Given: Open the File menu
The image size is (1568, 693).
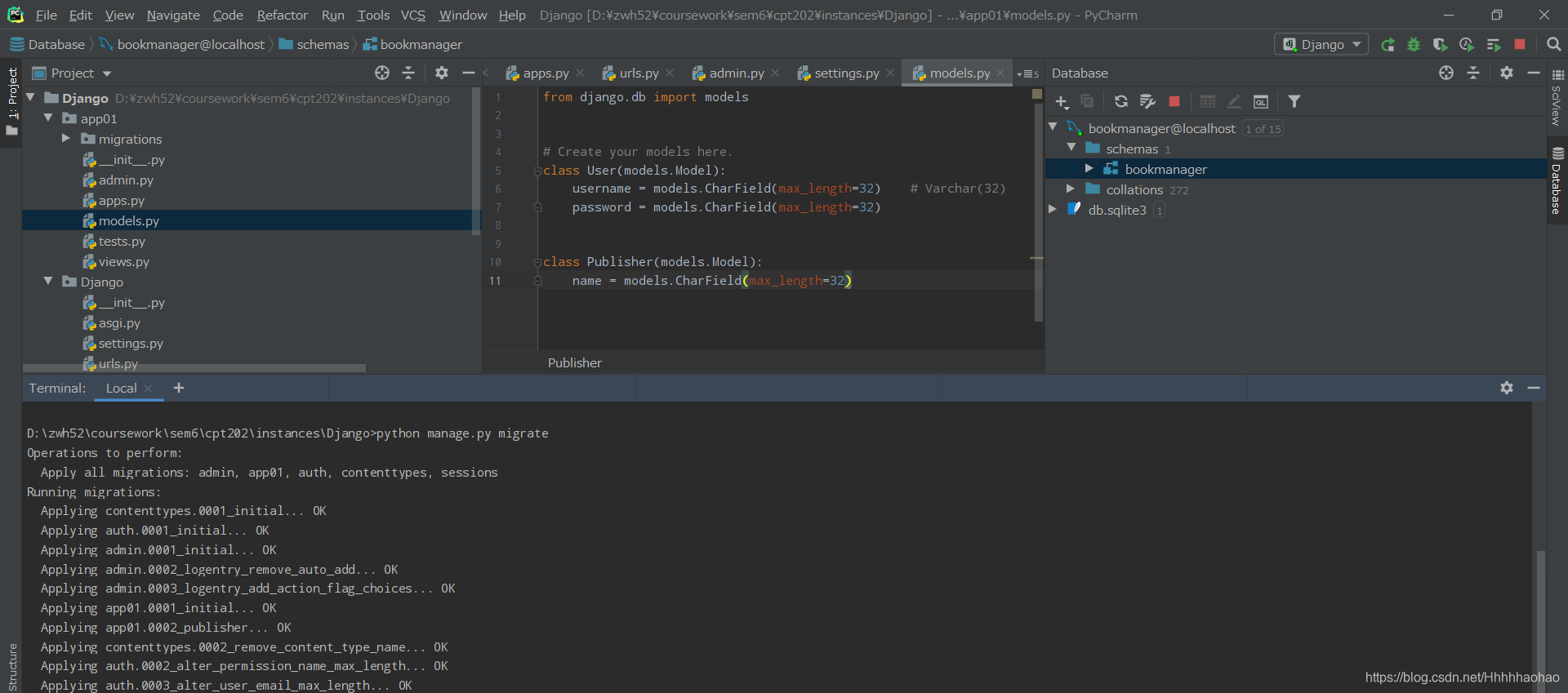Looking at the screenshot, I should [x=47, y=15].
